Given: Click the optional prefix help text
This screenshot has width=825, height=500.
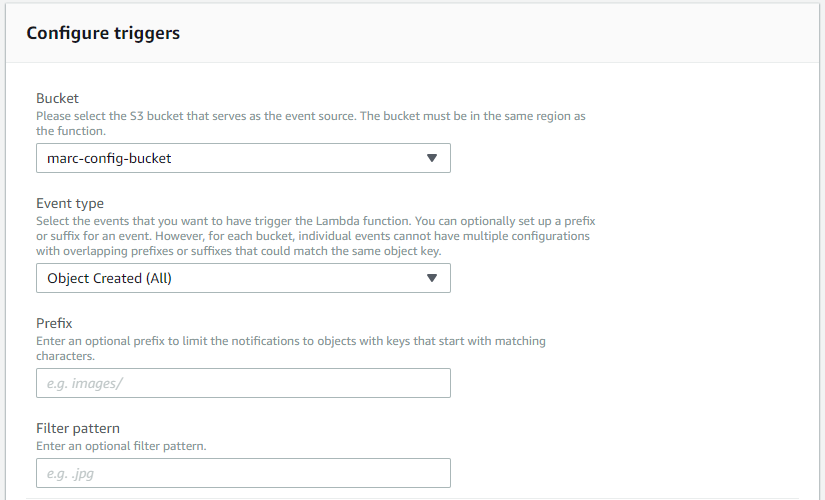Looking at the screenshot, I should [x=290, y=348].
